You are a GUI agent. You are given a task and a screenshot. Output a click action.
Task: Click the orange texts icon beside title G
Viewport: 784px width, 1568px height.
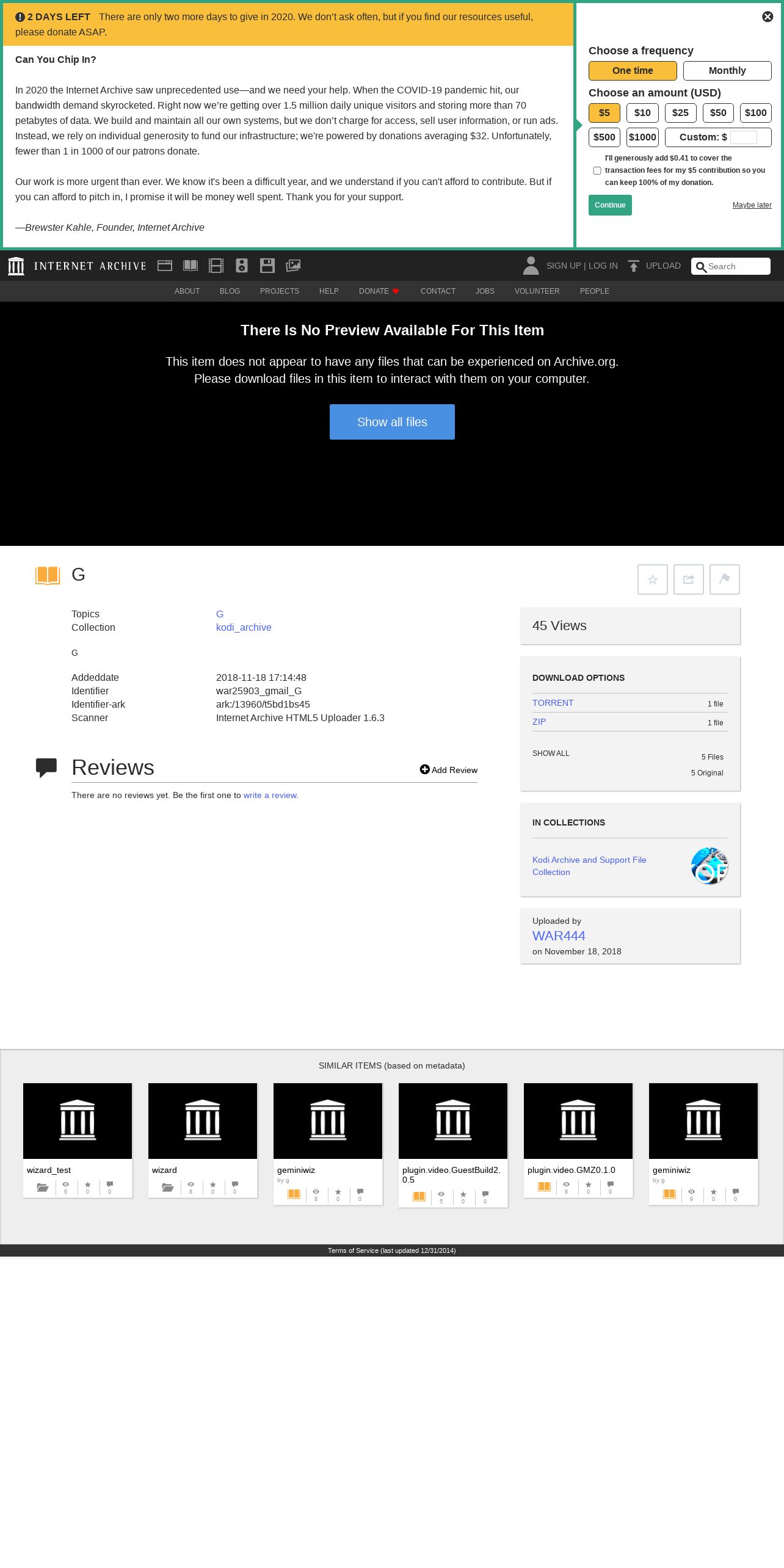tap(48, 575)
